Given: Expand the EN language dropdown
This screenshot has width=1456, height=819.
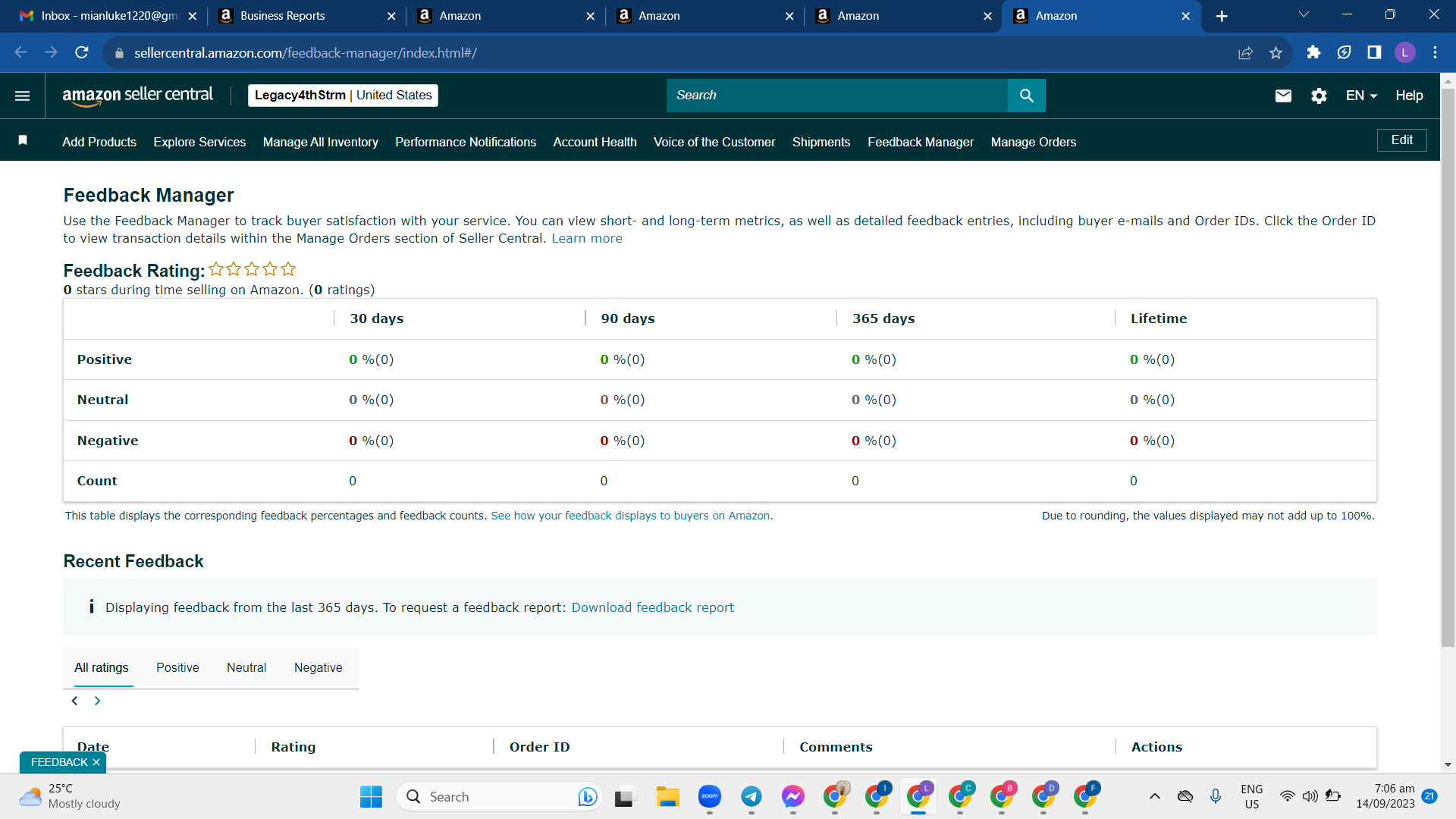Looking at the screenshot, I should tap(1361, 96).
